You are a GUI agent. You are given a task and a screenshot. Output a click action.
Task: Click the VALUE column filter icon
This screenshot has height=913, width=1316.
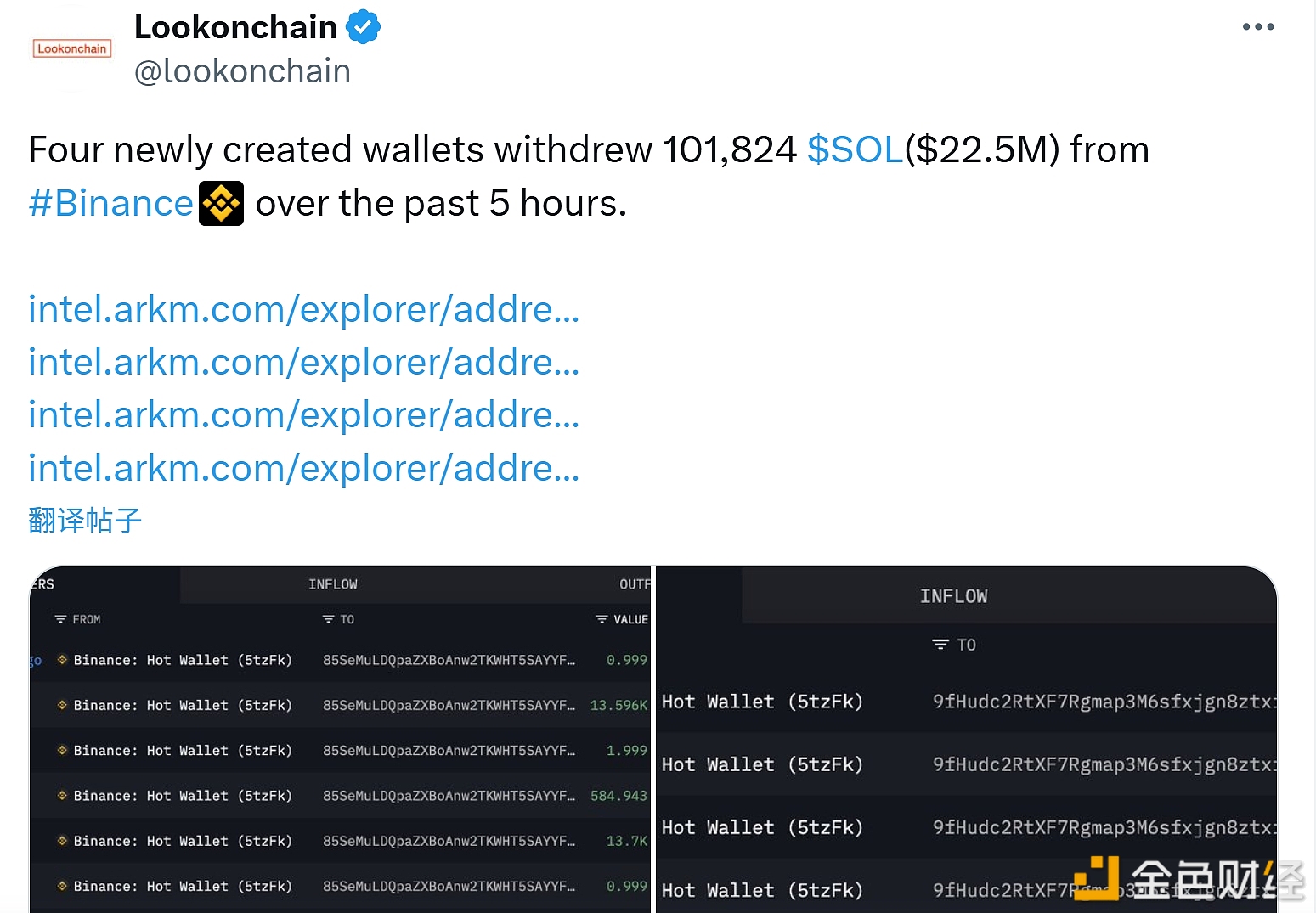pyautogui.click(x=602, y=619)
